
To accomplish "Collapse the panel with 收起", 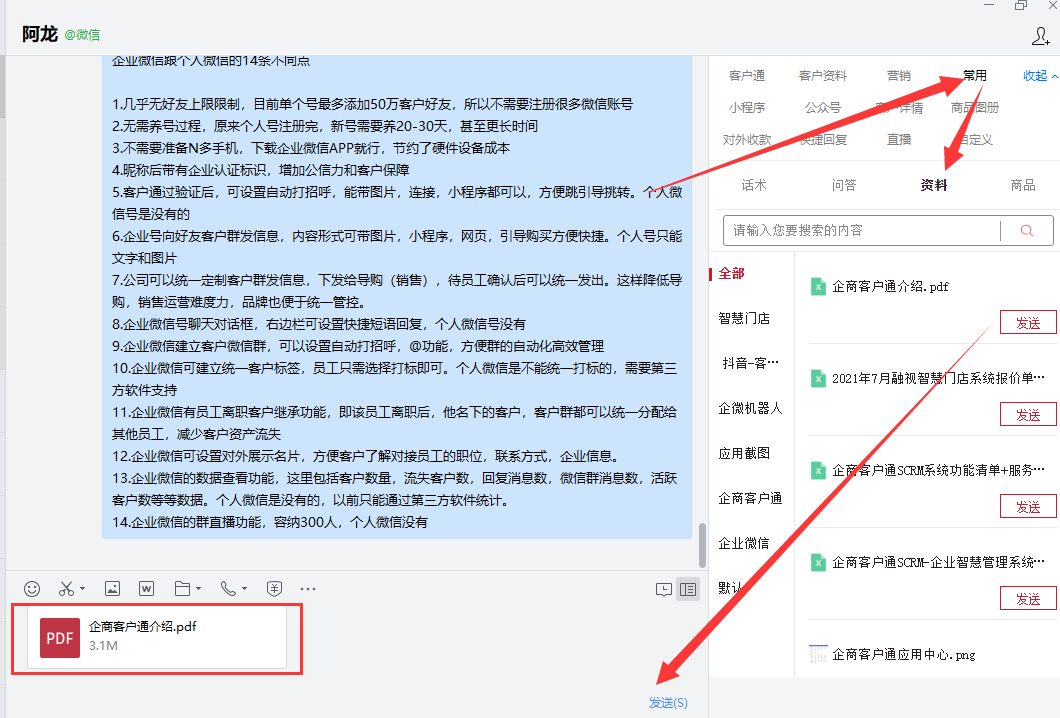I will coord(1040,76).
